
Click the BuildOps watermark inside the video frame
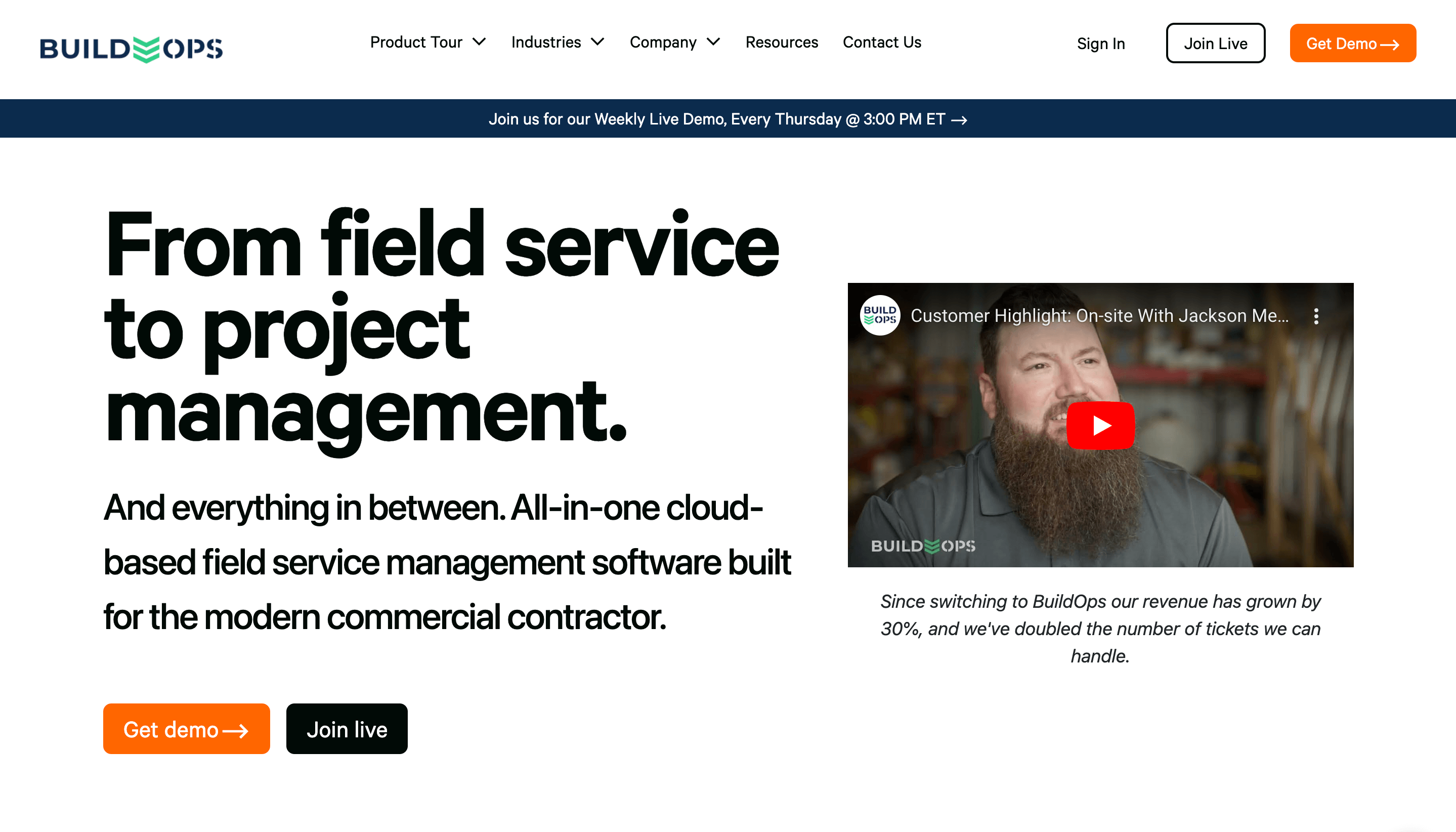(x=924, y=546)
